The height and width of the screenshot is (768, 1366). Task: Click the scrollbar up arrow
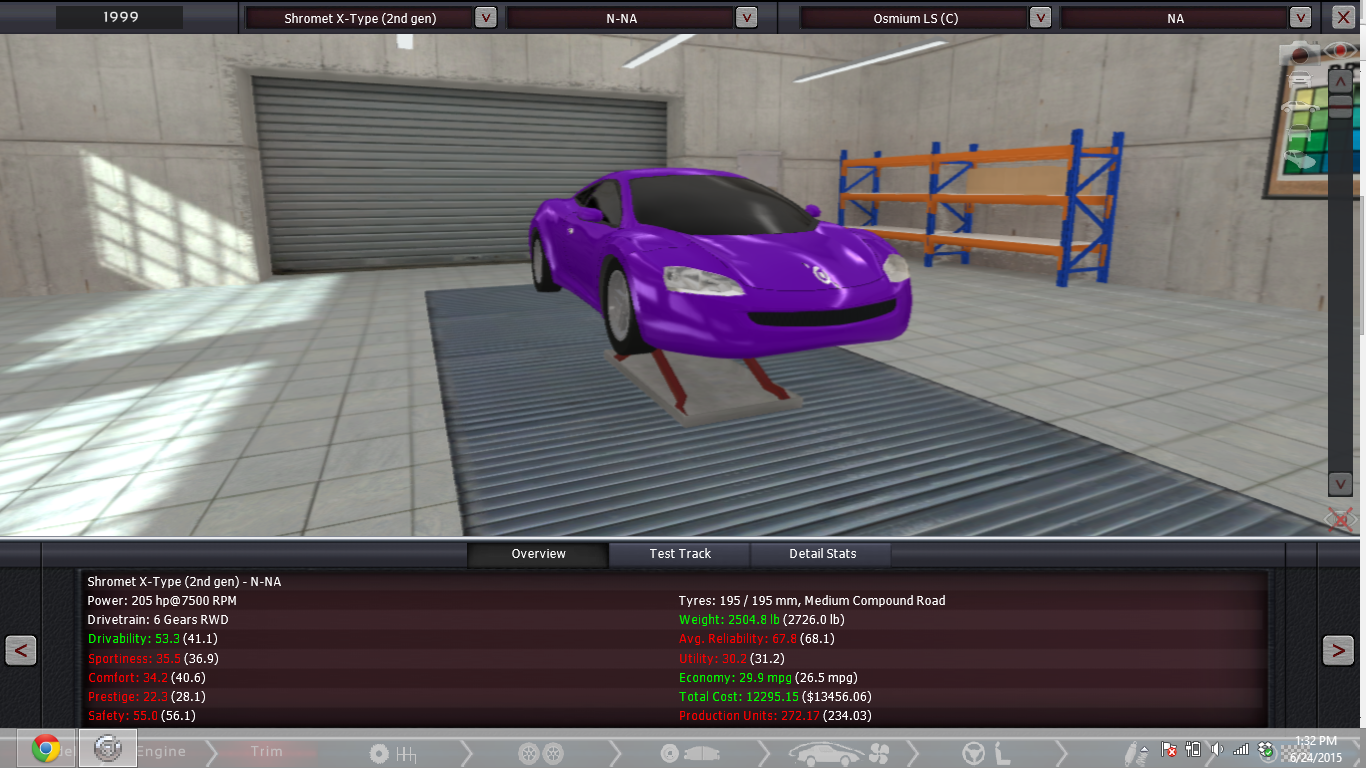point(1340,81)
